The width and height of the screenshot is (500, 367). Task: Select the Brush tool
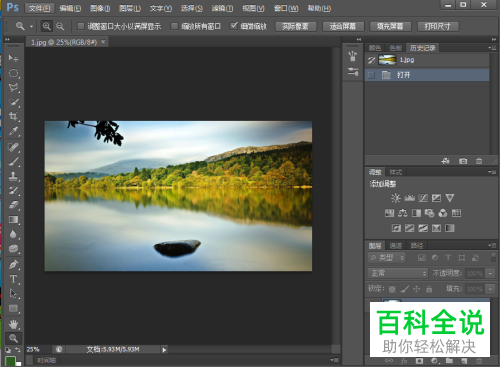(13, 162)
